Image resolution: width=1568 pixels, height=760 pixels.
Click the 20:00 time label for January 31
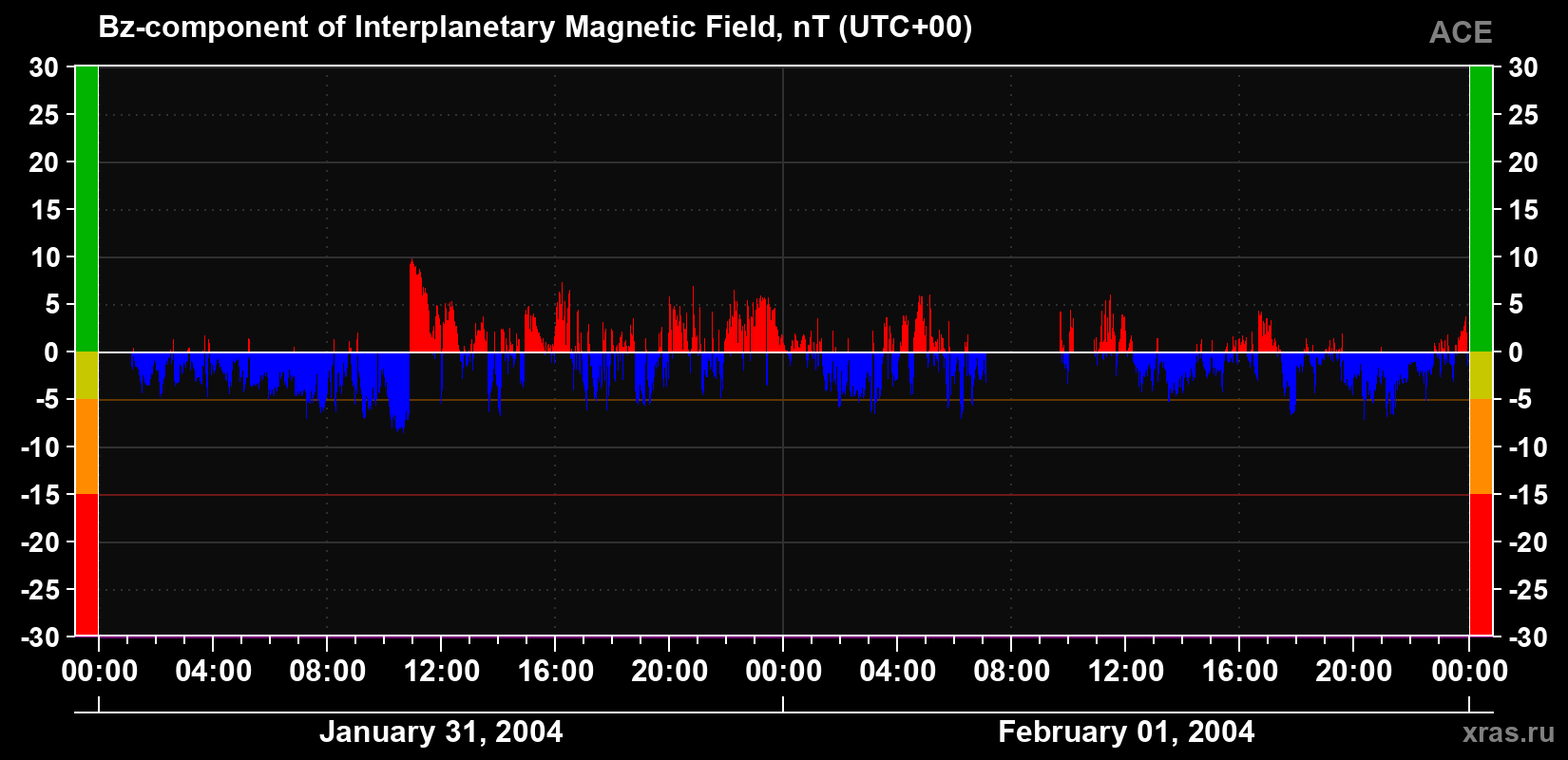[669, 672]
